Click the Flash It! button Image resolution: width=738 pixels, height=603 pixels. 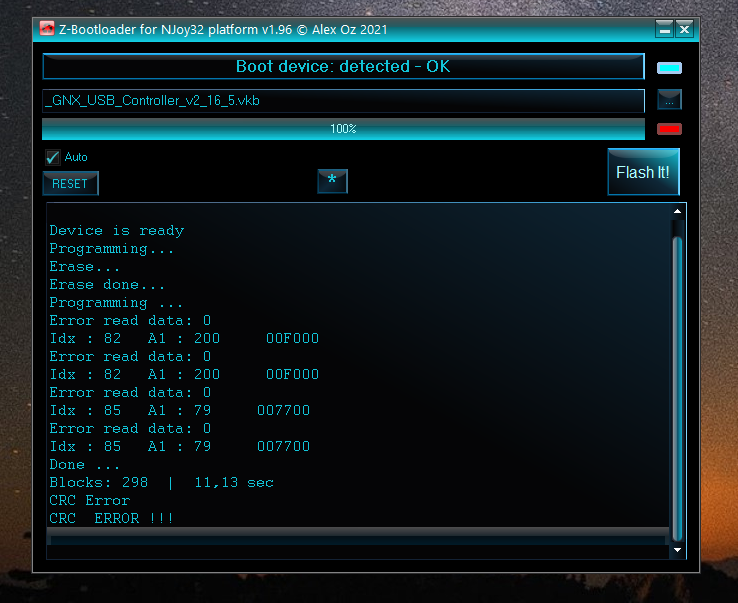pos(643,172)
